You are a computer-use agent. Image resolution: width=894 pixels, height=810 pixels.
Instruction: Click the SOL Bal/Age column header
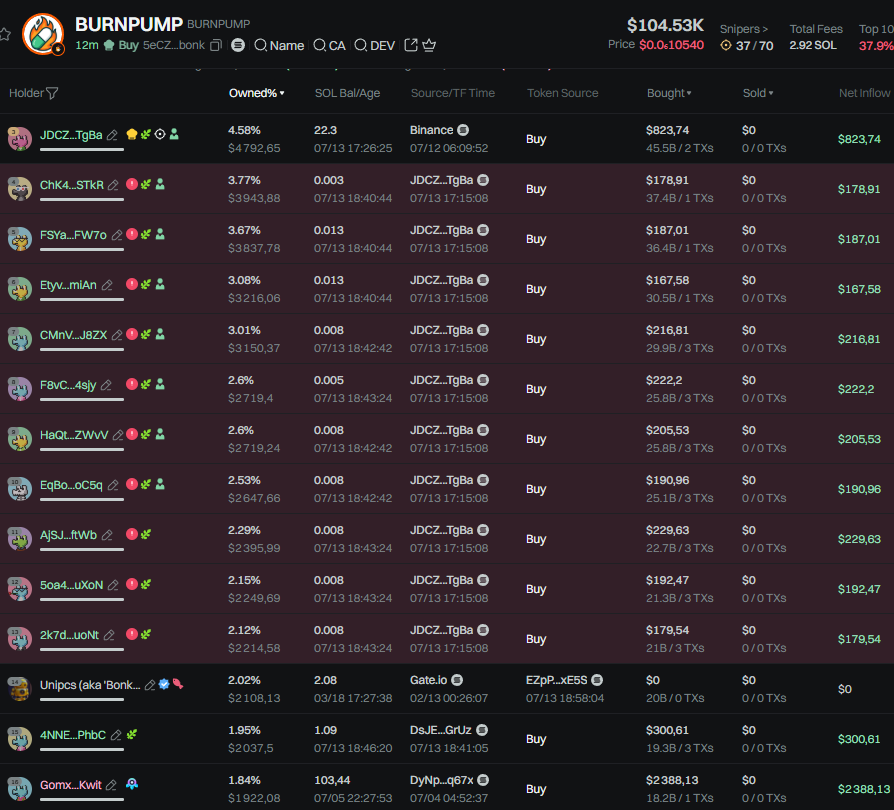click(x=347, y=93)
